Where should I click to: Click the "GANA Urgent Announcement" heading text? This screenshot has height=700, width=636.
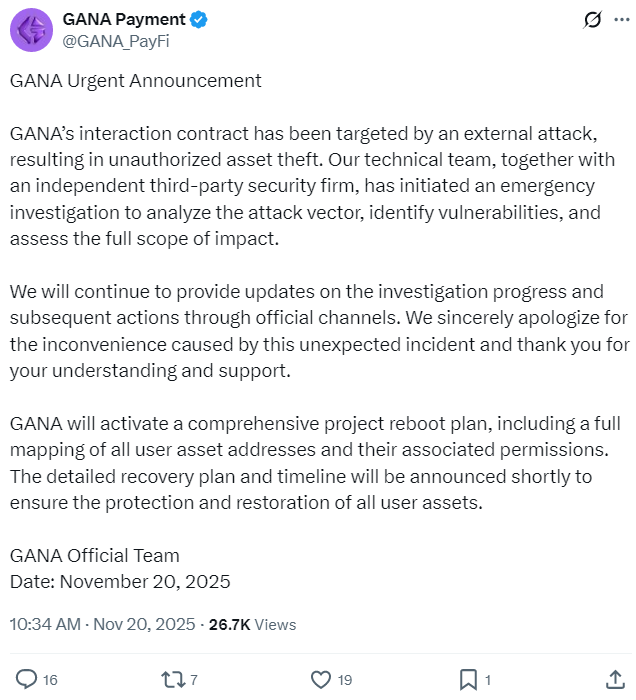point(135,80)
